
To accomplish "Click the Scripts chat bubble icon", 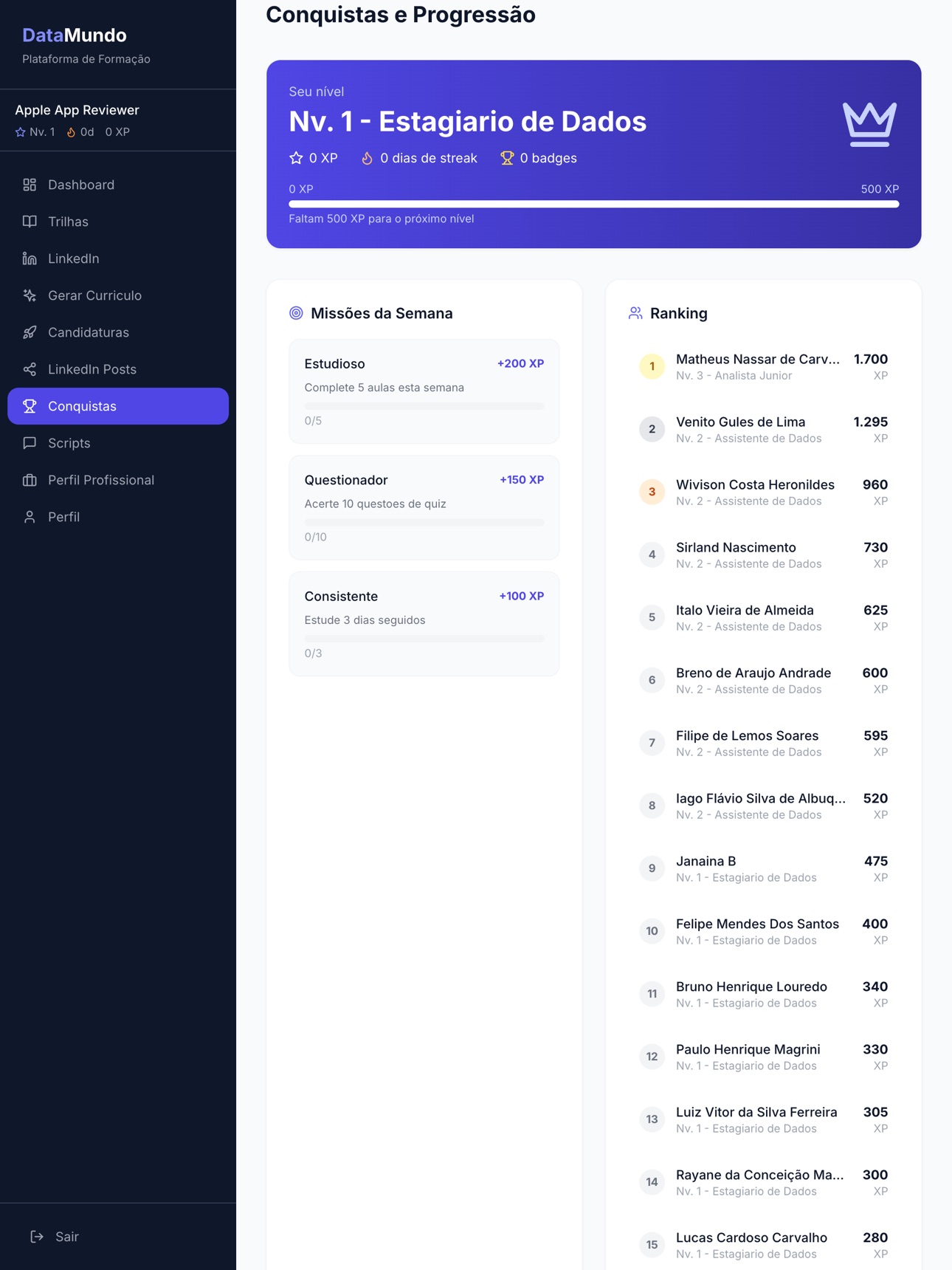I will point(30,443).
